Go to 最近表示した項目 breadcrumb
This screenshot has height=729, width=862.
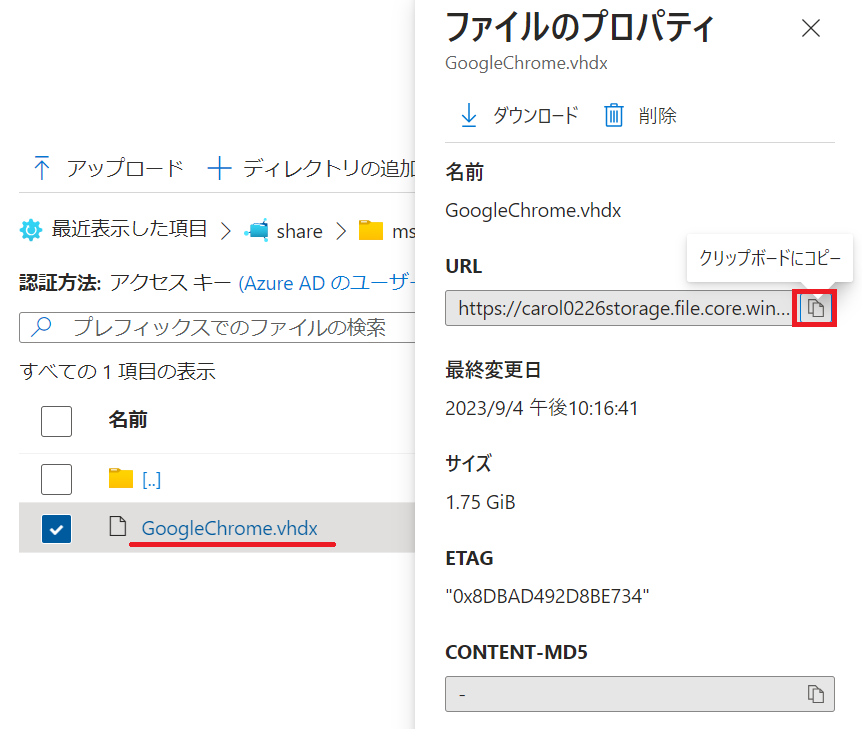click(x=129, y=229)
